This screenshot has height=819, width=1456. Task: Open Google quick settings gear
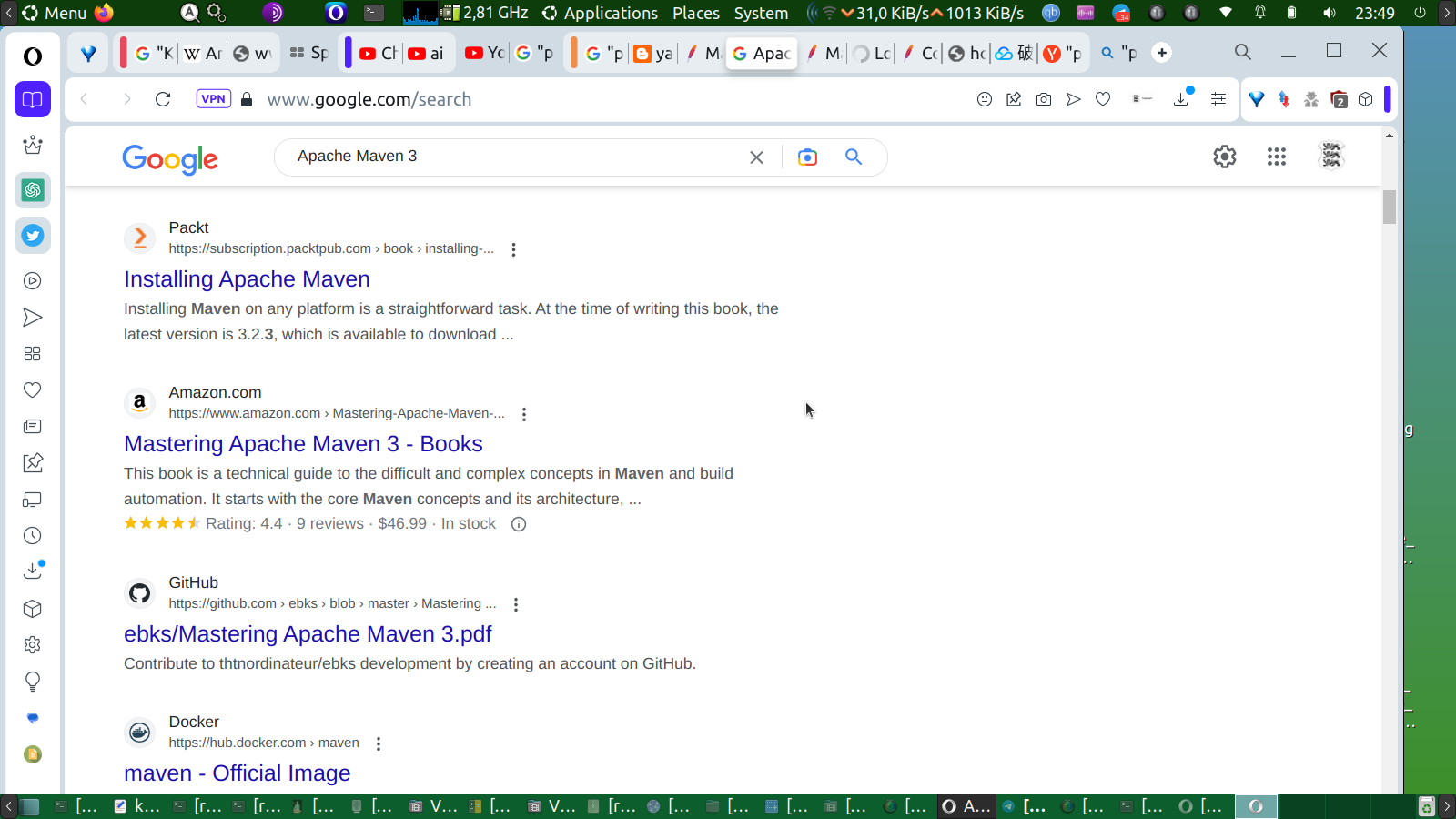pos(1225,157)
